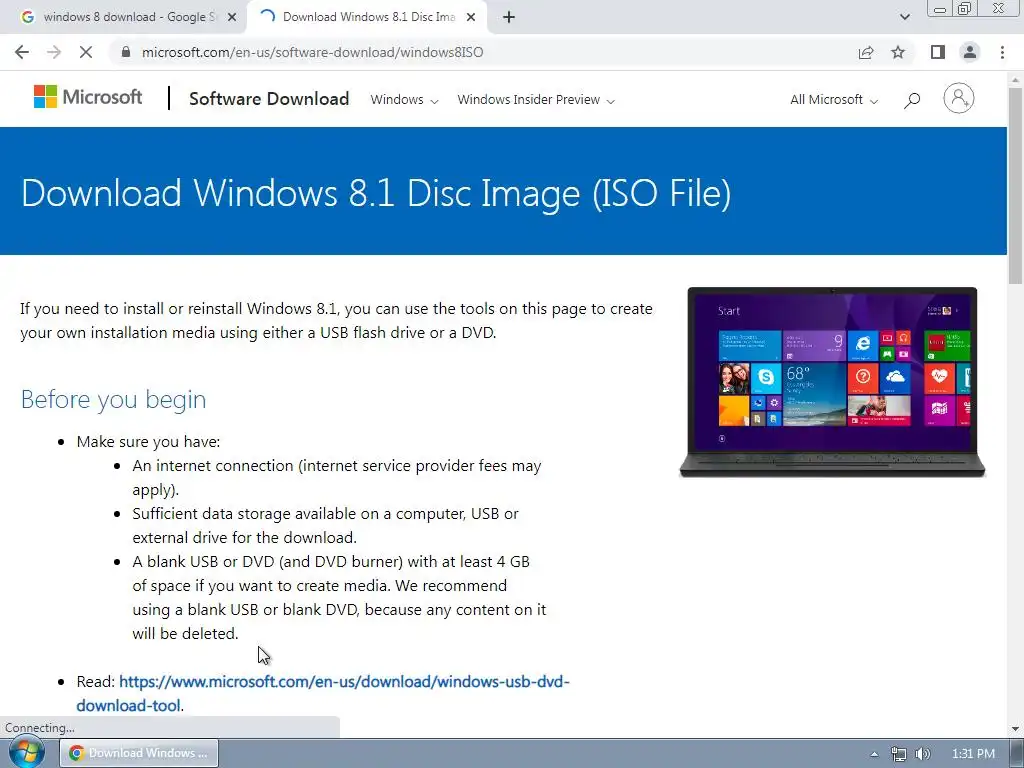Expand Windows Insider Preview menu
The image size is (1024, 768).
point(536,100)
